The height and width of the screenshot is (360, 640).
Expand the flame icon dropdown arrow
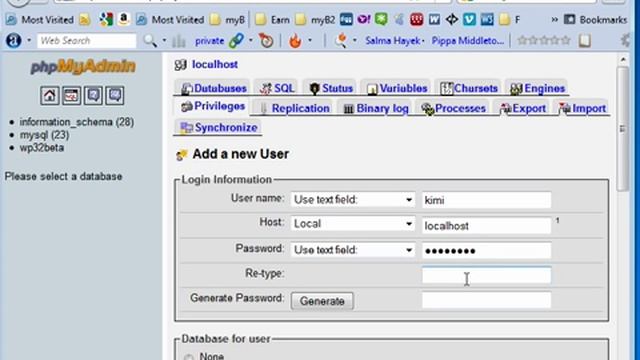(310, 40)
